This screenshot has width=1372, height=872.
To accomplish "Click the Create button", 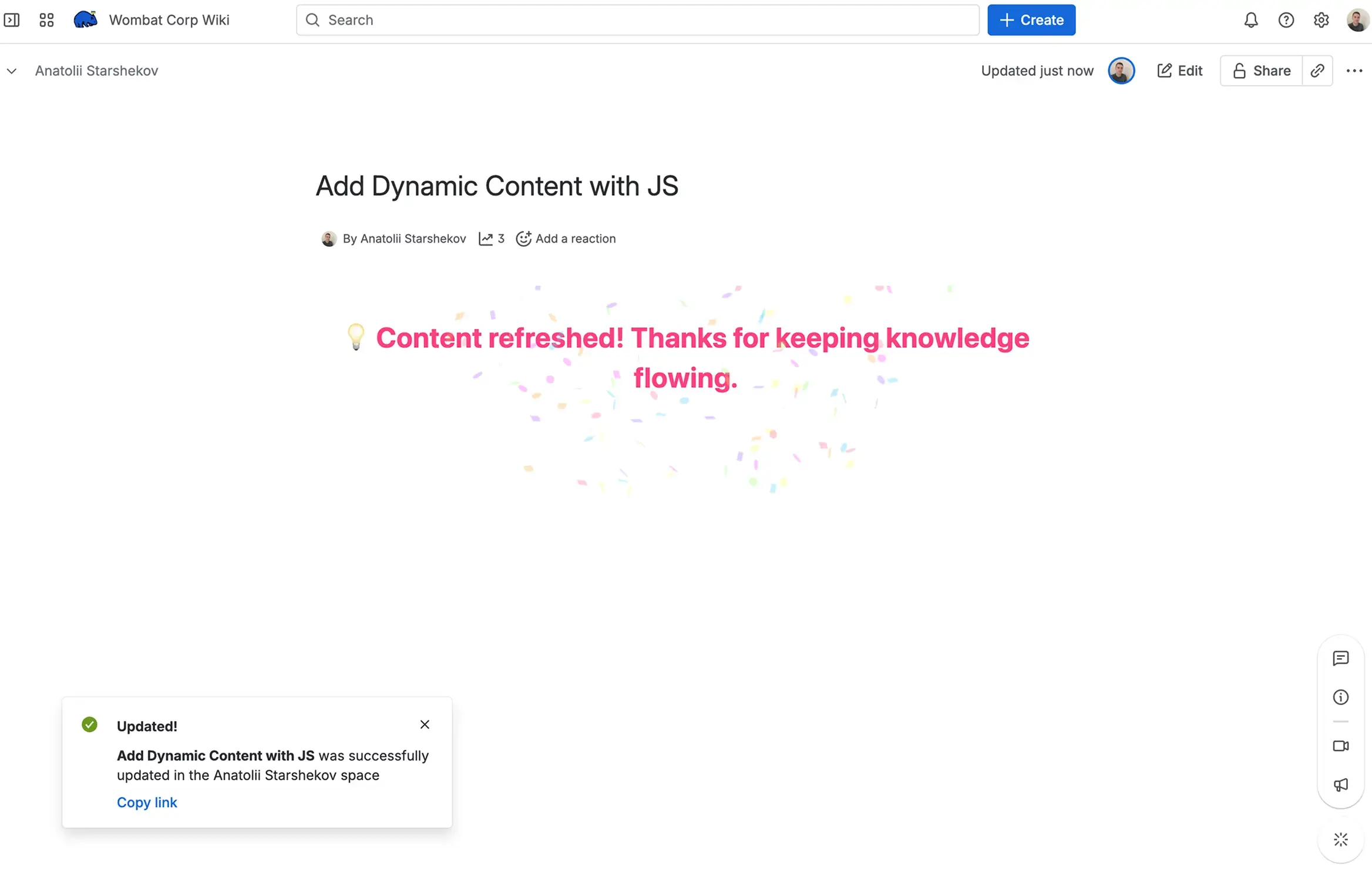I will [x=1031, y=20].
